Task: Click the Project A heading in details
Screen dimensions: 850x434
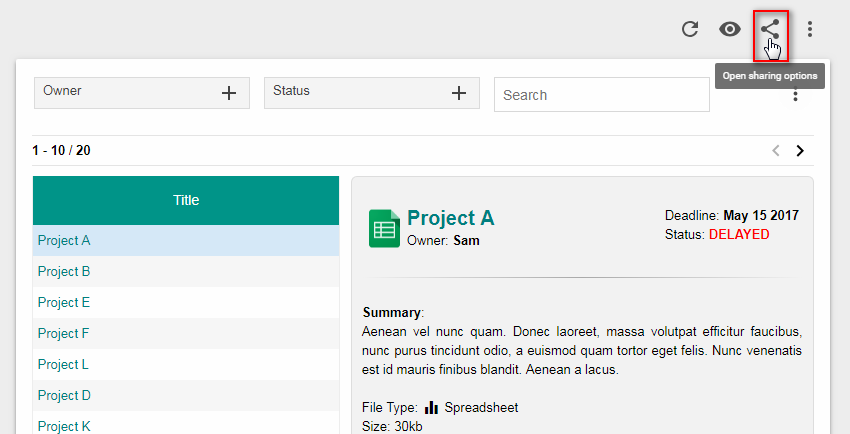Action: pyautogui.click(x=450, y=218)
